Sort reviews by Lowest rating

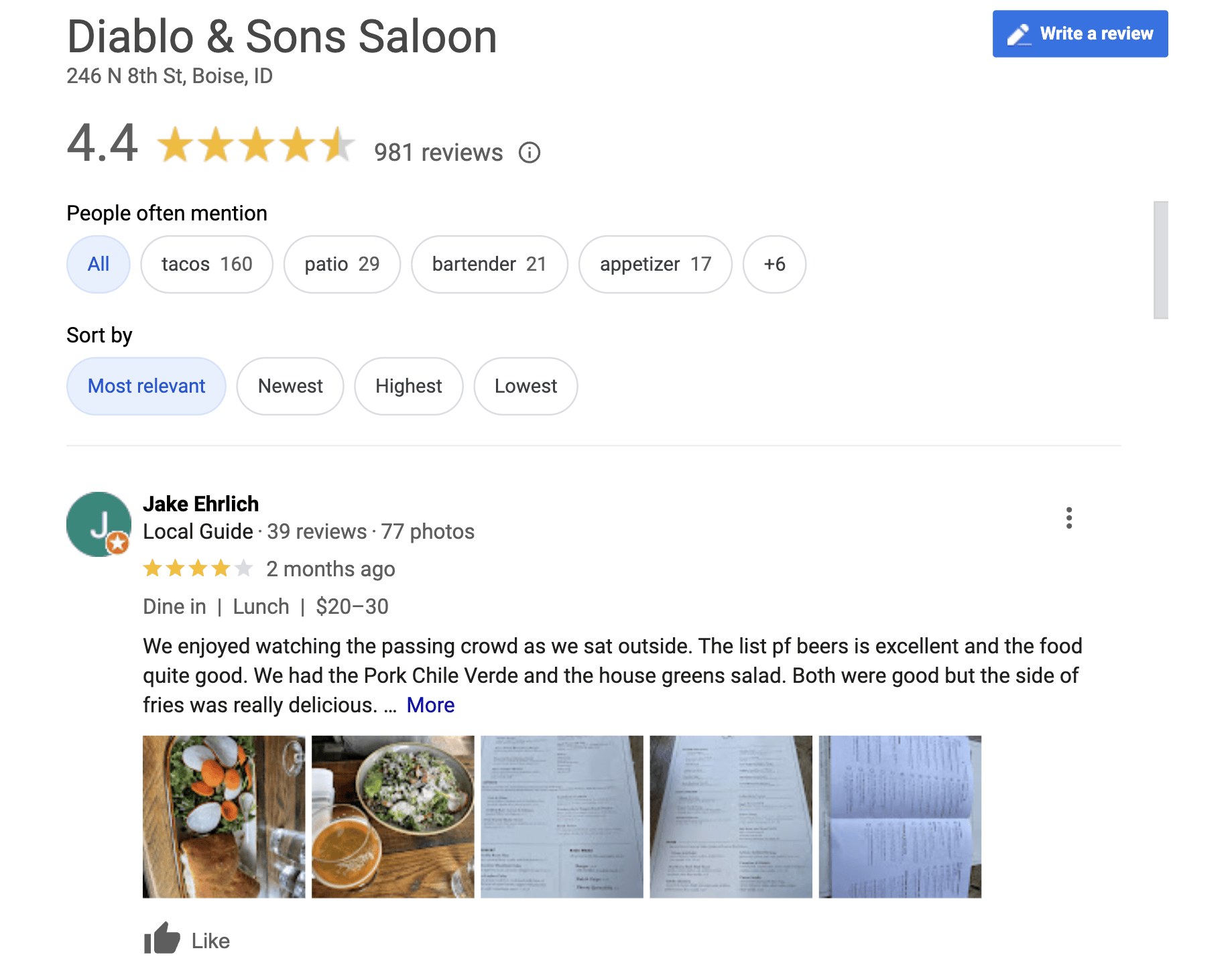coord(526,386)
